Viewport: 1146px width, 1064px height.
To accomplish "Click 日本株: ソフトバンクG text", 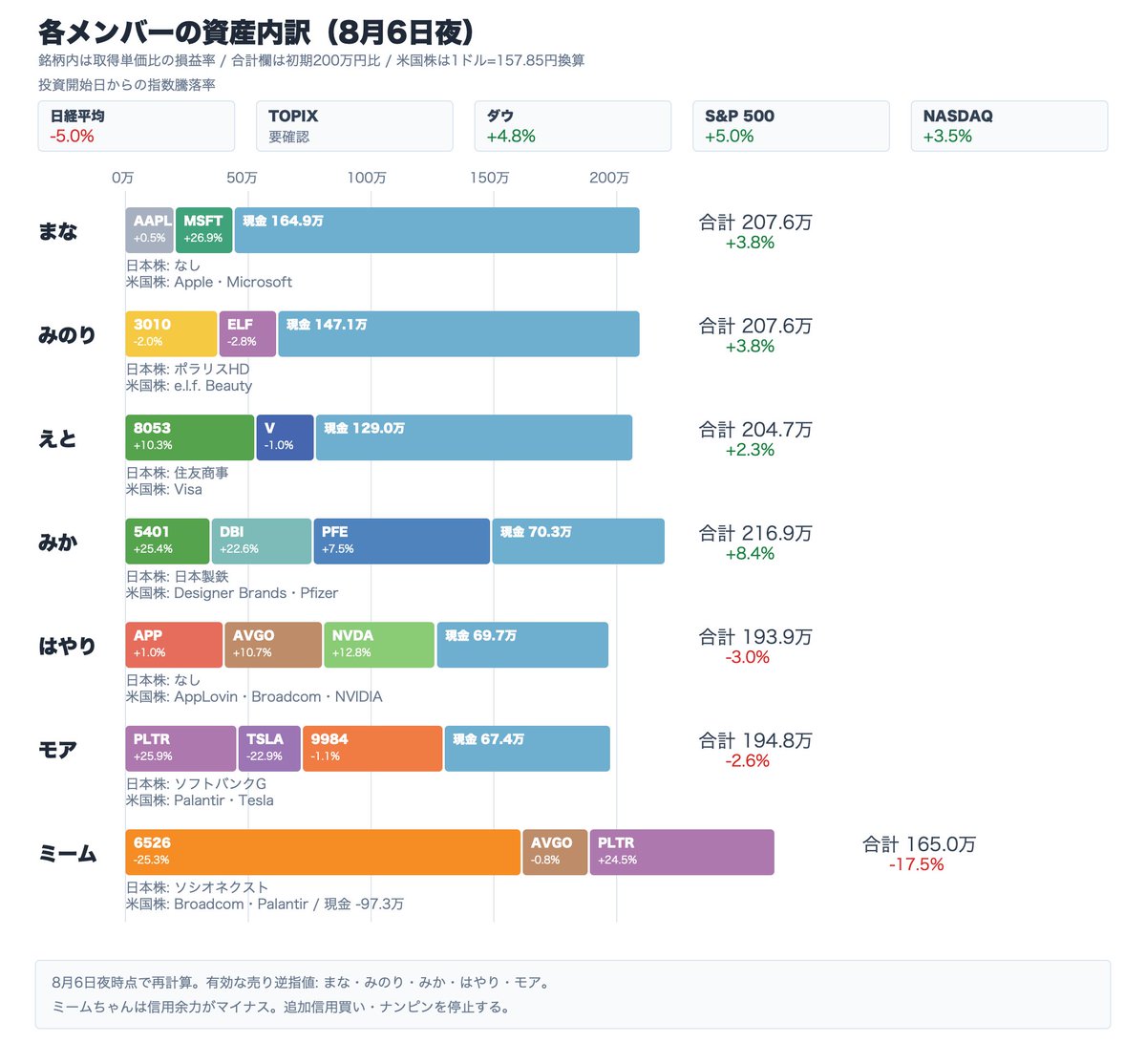I will [197, 784].
